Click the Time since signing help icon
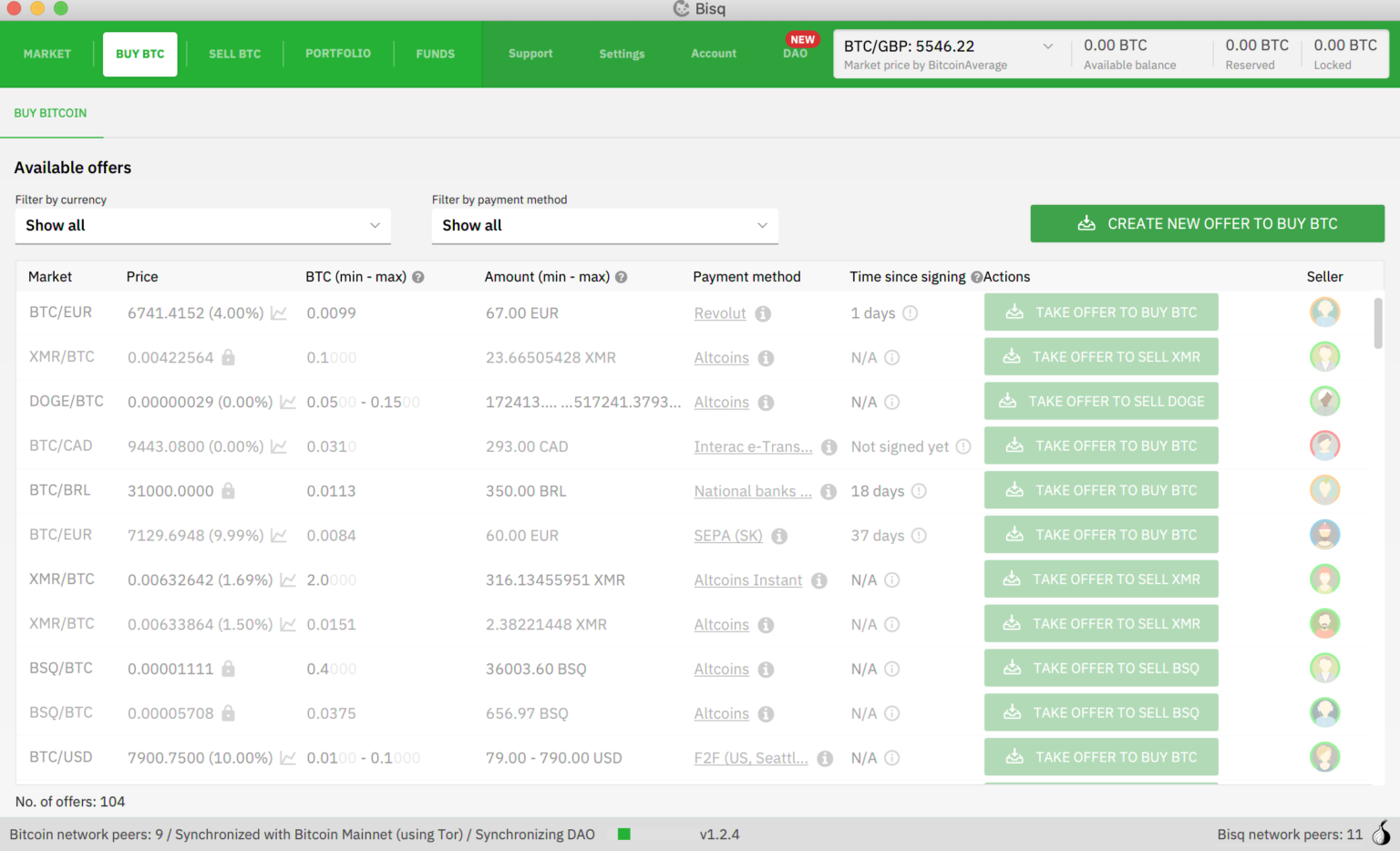This screenshot has height=851, width=1400. [x=976, y=277]
